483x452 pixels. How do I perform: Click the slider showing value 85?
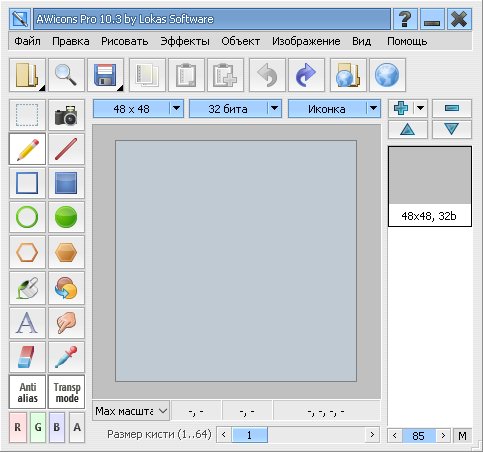click(419, 436)
